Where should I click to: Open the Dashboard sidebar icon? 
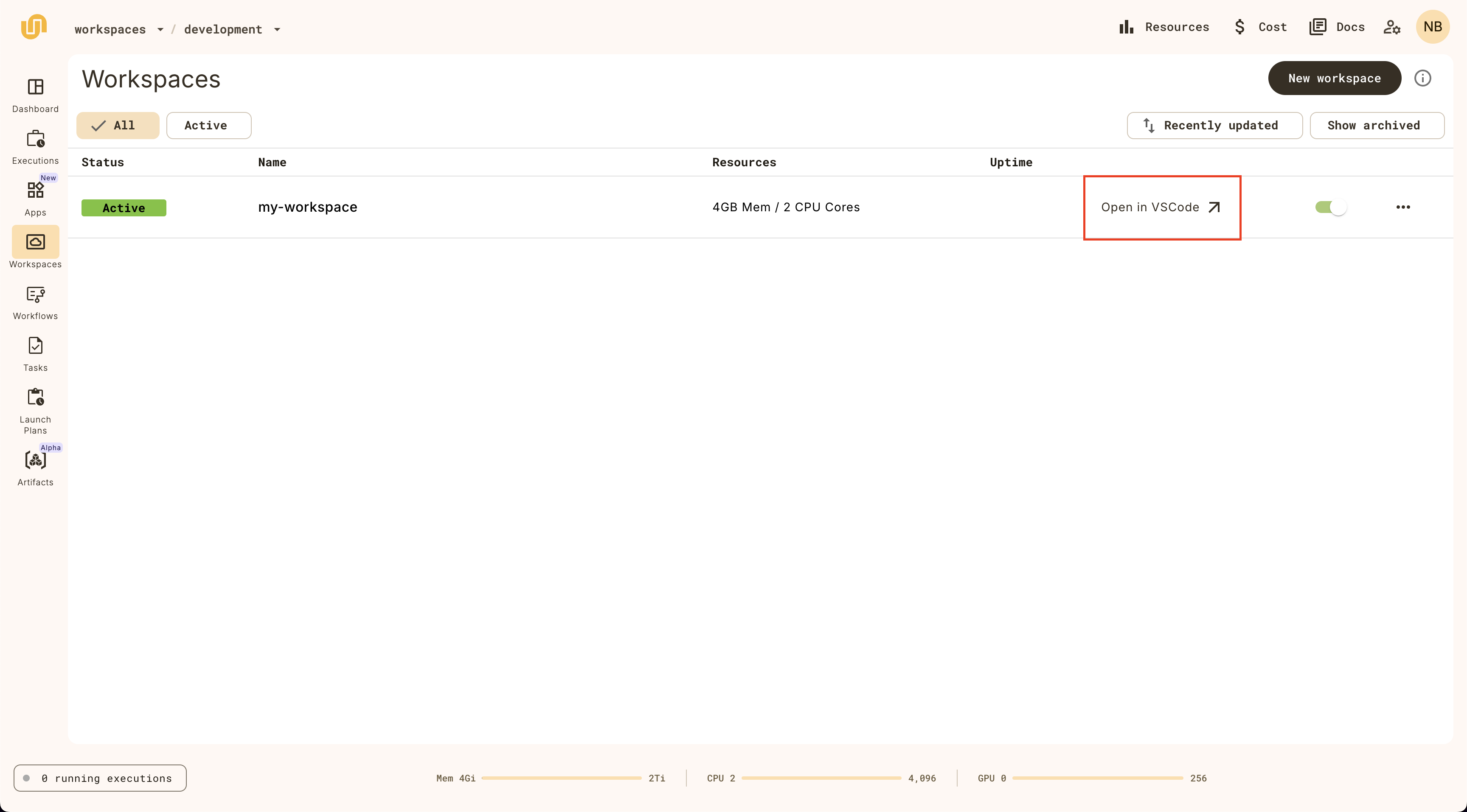[x=35, y=87]
